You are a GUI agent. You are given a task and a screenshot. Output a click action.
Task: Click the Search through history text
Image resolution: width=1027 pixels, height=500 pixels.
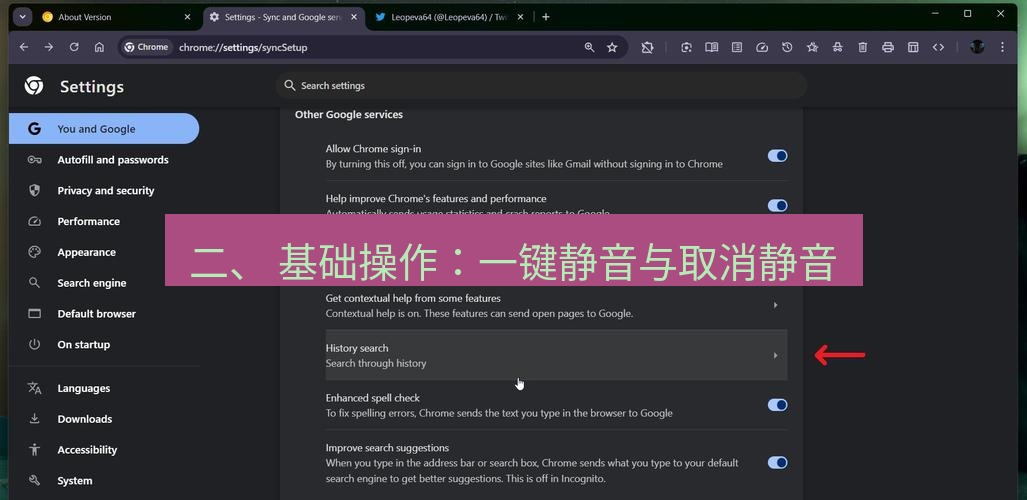click(376, 363)
